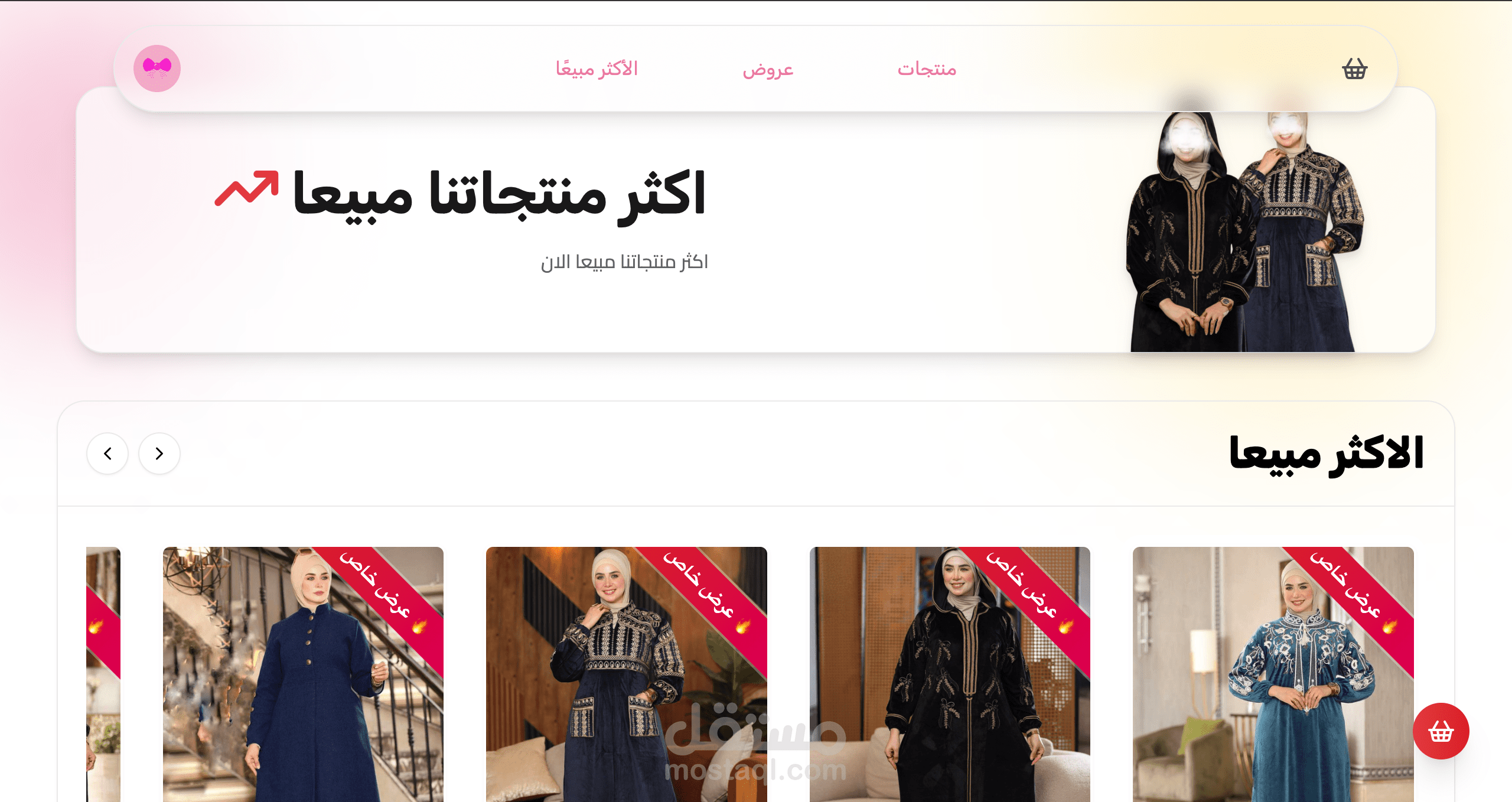1512x802 pixels.
Task: Open the منتجات menu item
Action: (927, 69)
